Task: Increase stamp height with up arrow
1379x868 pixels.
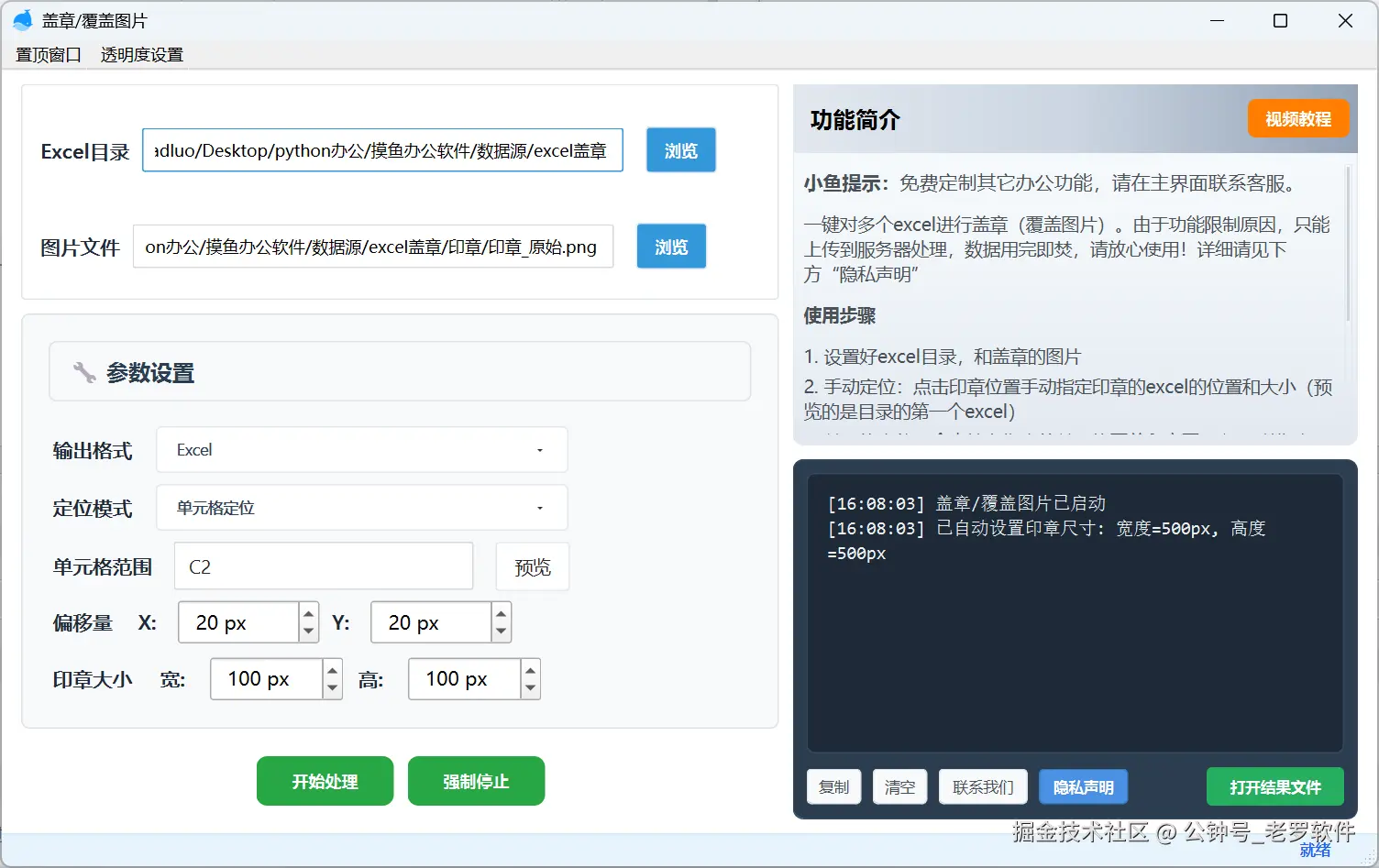Action: click(x=531, y=671)
